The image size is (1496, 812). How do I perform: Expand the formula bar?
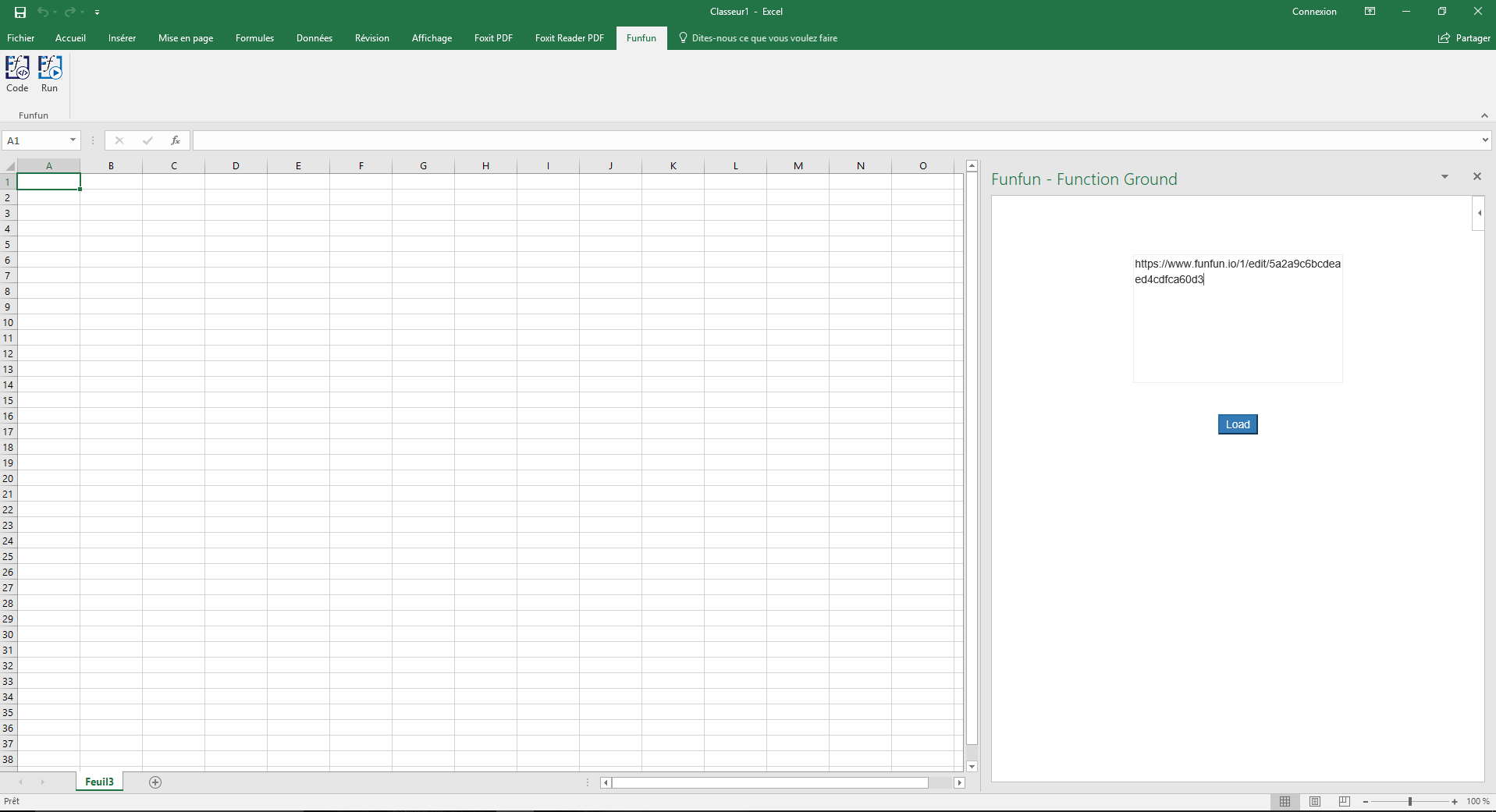(1485, 140)
